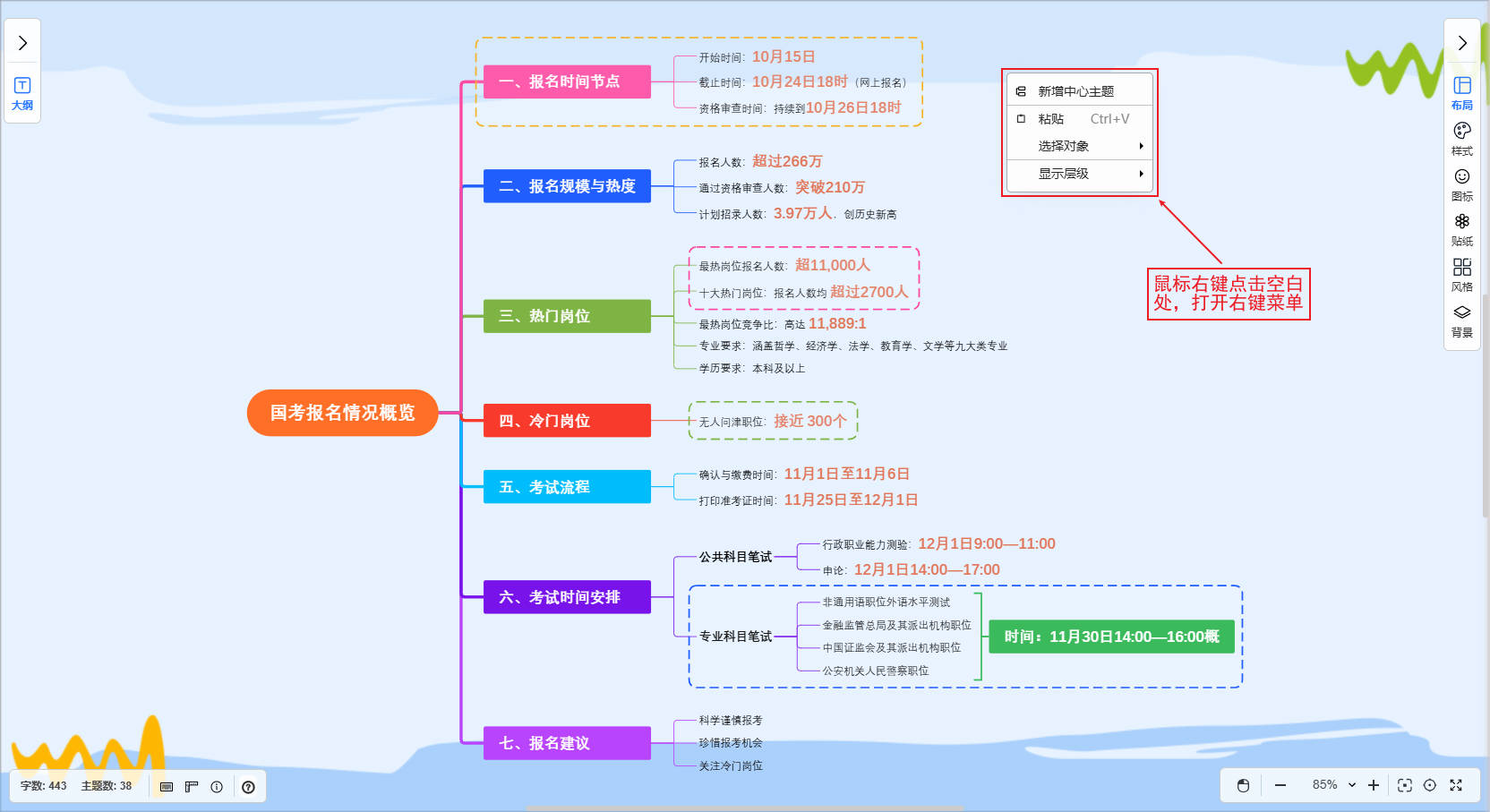This screenshot has height=812, width=1490.
Task: Click the ruler icon in status bar
Action: pos(192,787)
